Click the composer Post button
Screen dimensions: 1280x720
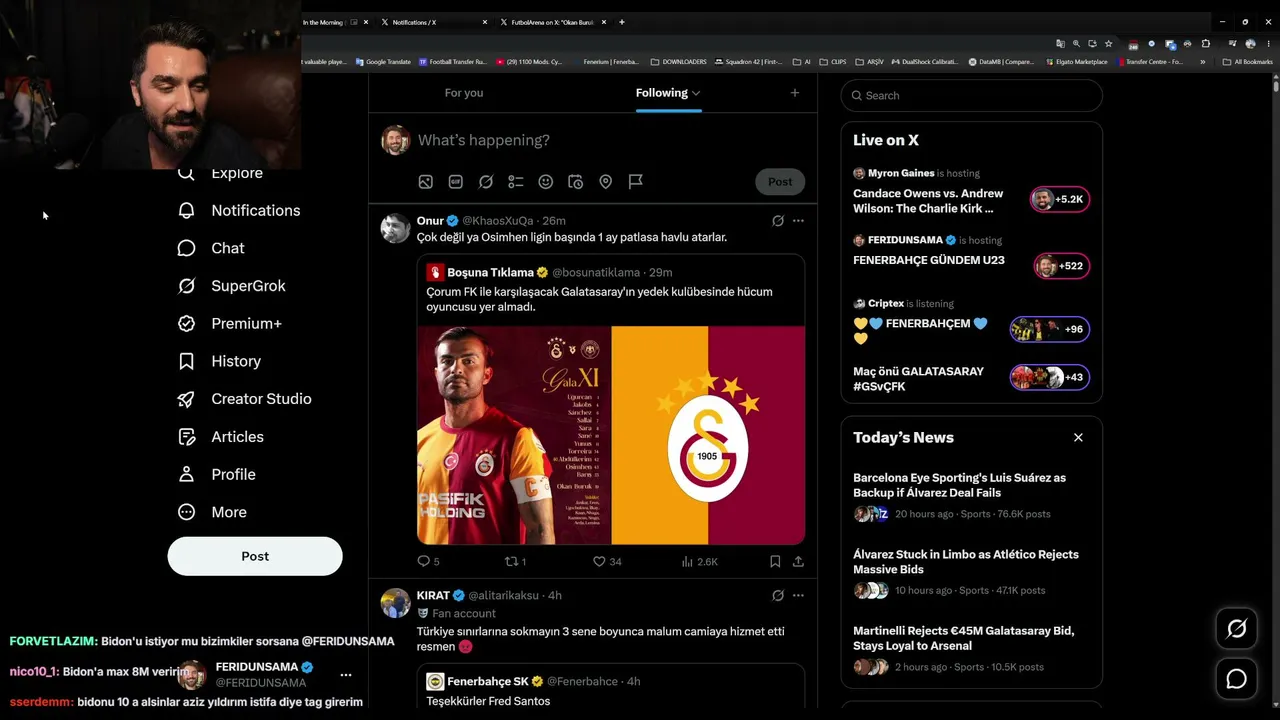point(780,182)
